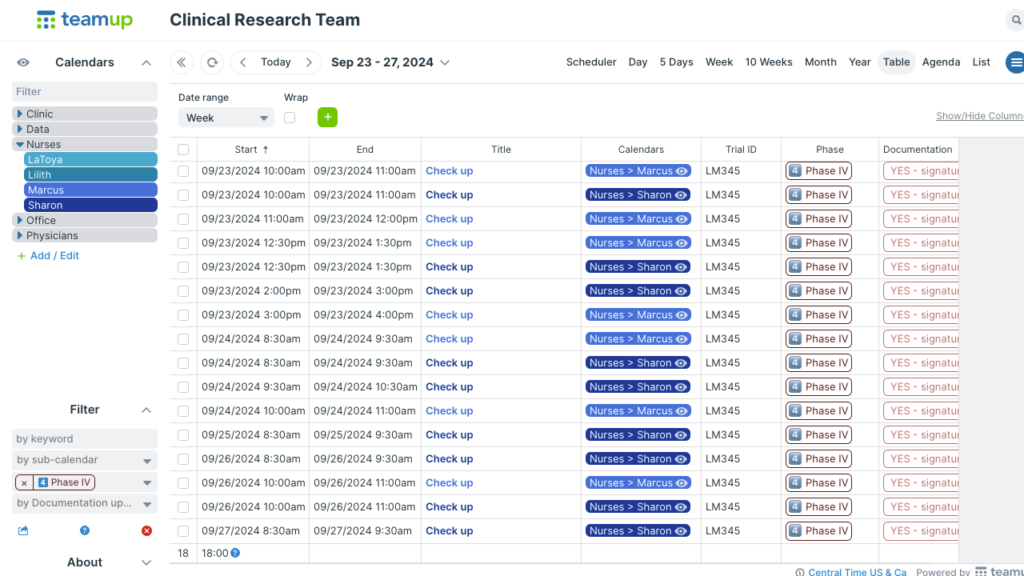Click the green plus add-event button
1024x576 pixels.
click(x=328, y=118)
